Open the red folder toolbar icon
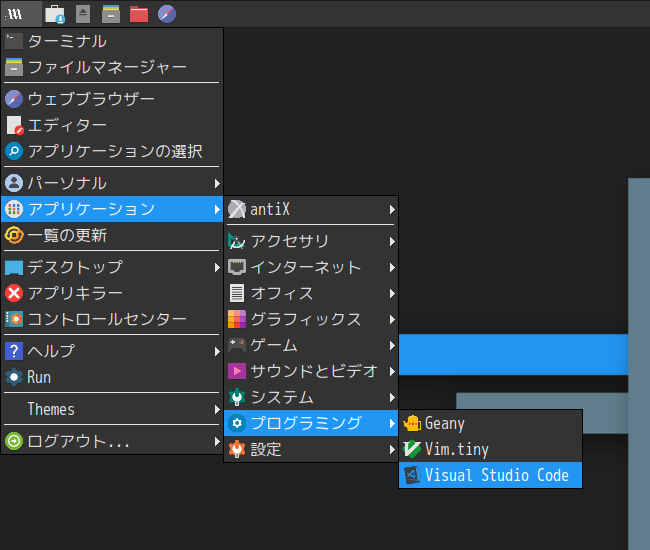Screen dimensions: 650x550 139,14
